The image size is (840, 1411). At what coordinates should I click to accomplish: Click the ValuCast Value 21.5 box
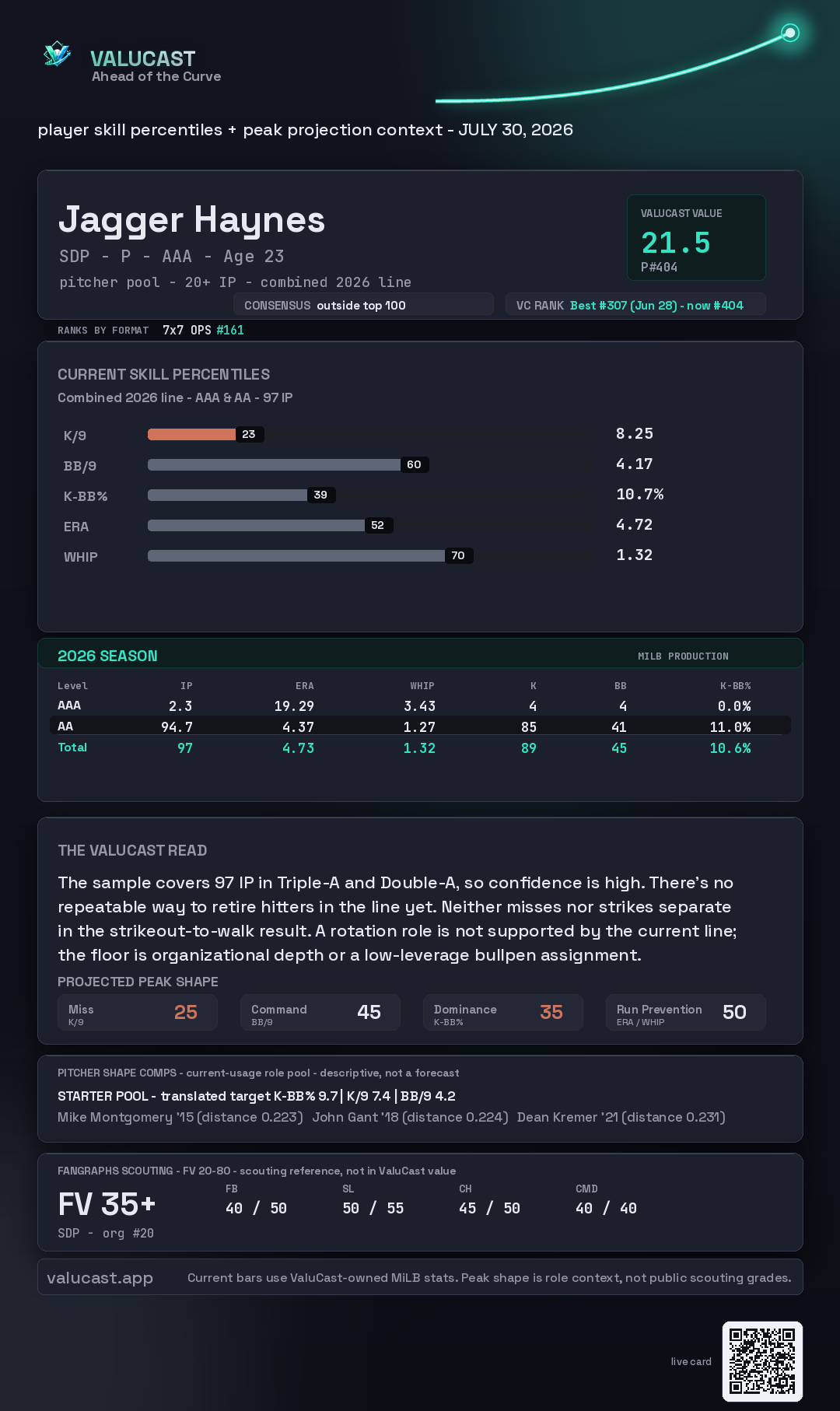tap(696, 237)
